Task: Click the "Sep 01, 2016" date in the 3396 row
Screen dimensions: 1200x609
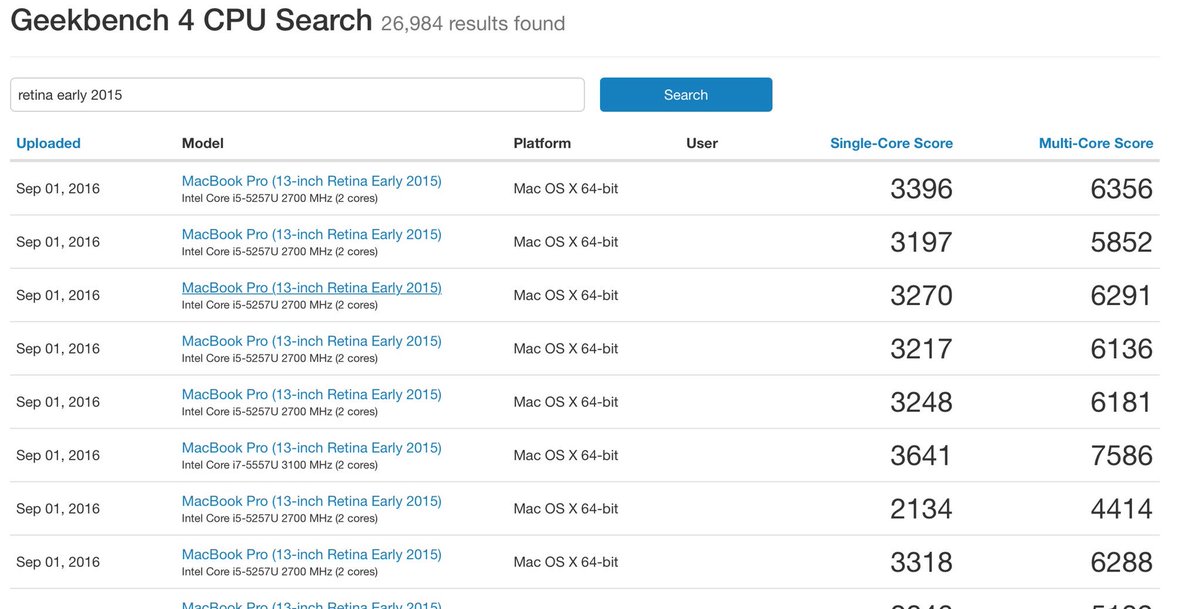Action: tap(58, 188)
